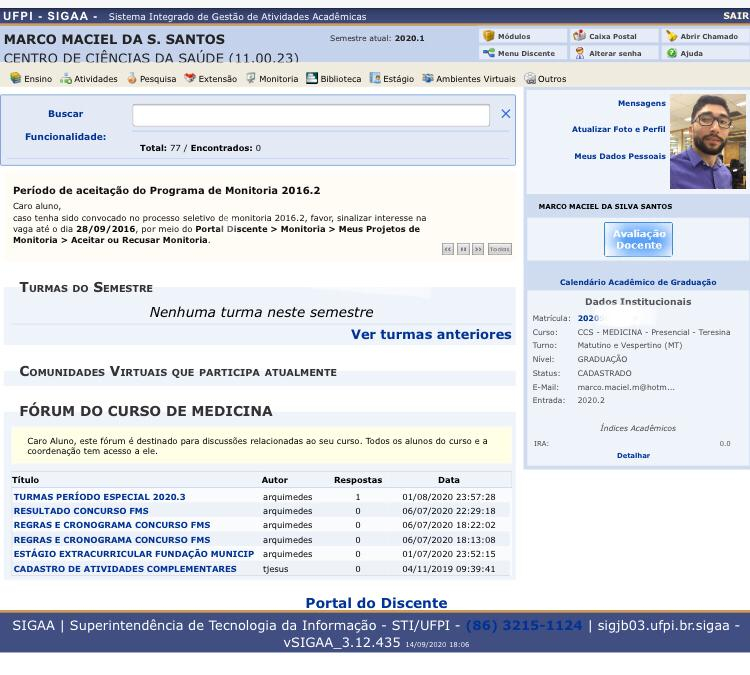Open topic RESULTADO CONCURSO FMS
This screenshot has width=750, height=675.
pos(81,511)
